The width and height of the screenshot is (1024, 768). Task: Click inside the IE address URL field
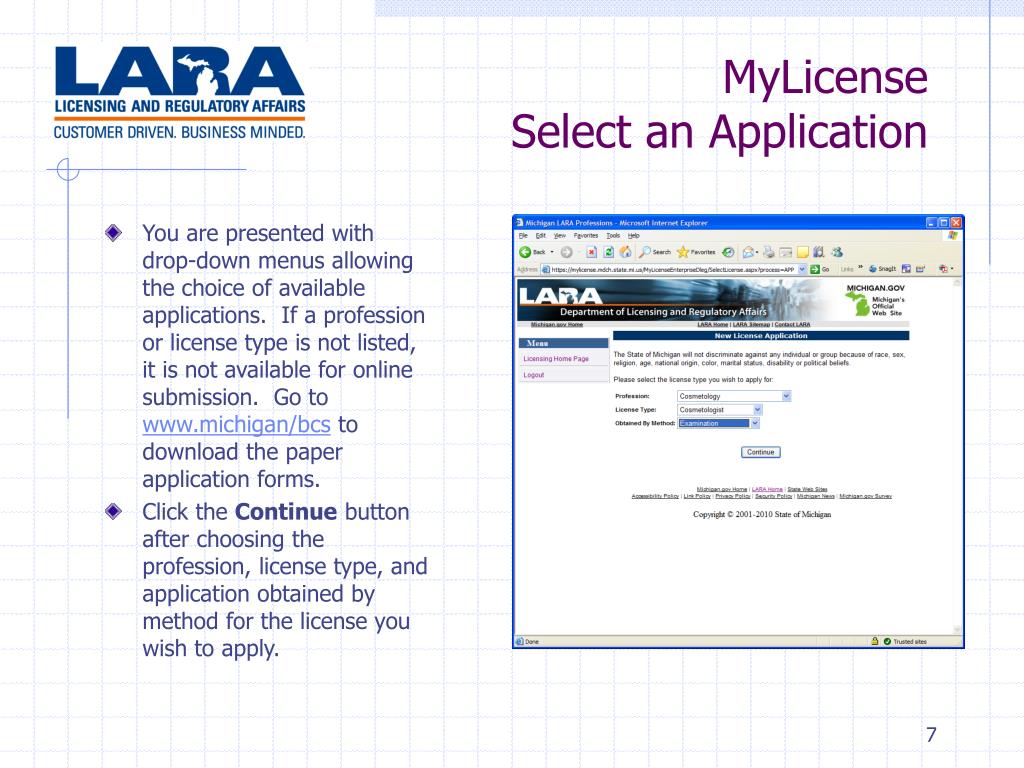(673, 269)
